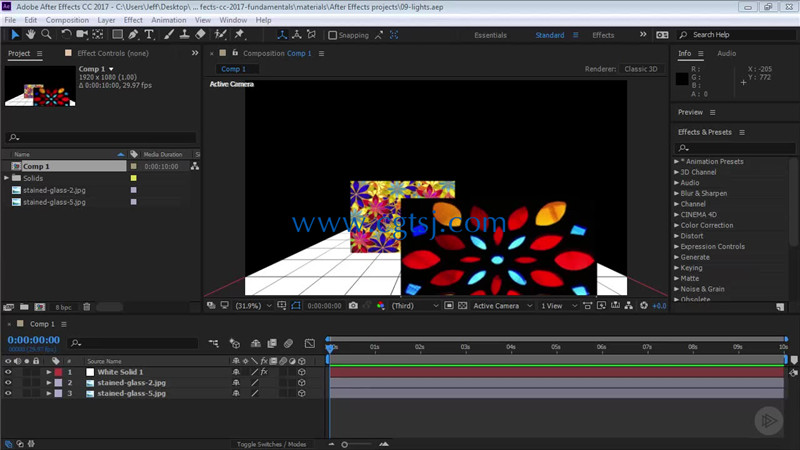The height and width of the screenshot is (450, 800).
Task: Open the Active Camera view dropdown
Action: click(x=502, y=306)
